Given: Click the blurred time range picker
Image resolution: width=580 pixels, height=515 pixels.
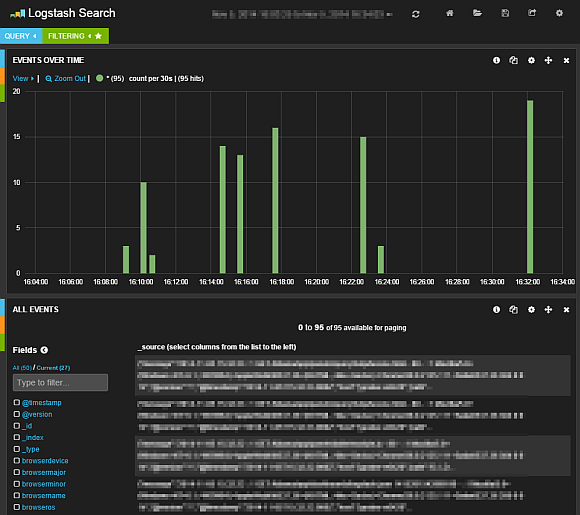Looking at the screenshot, I should coord(302,14).
